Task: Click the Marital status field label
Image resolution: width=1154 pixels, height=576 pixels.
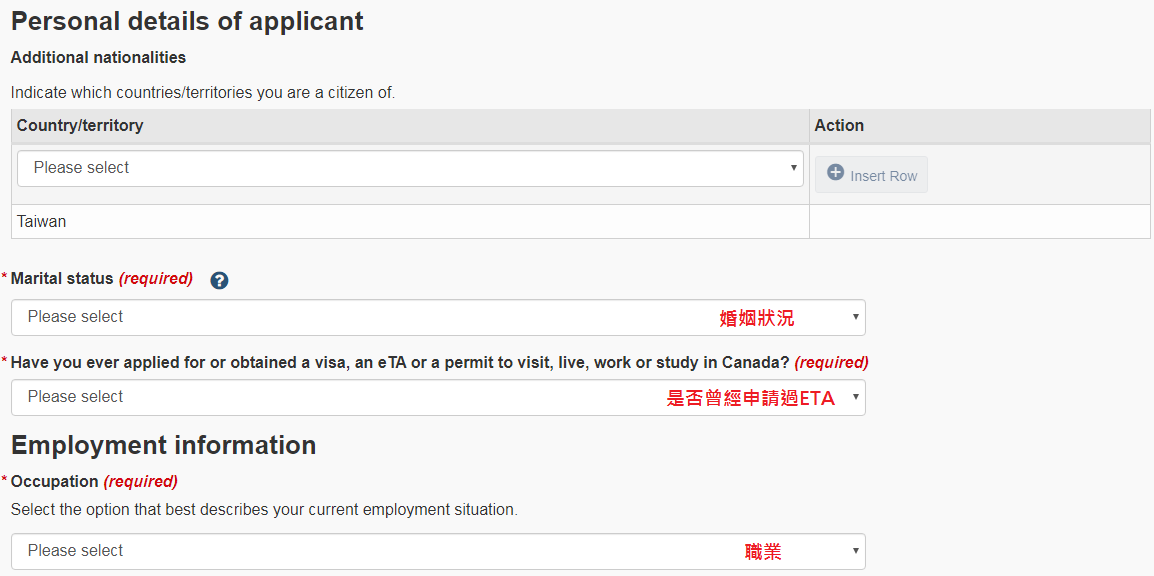Action: [62, 279]
